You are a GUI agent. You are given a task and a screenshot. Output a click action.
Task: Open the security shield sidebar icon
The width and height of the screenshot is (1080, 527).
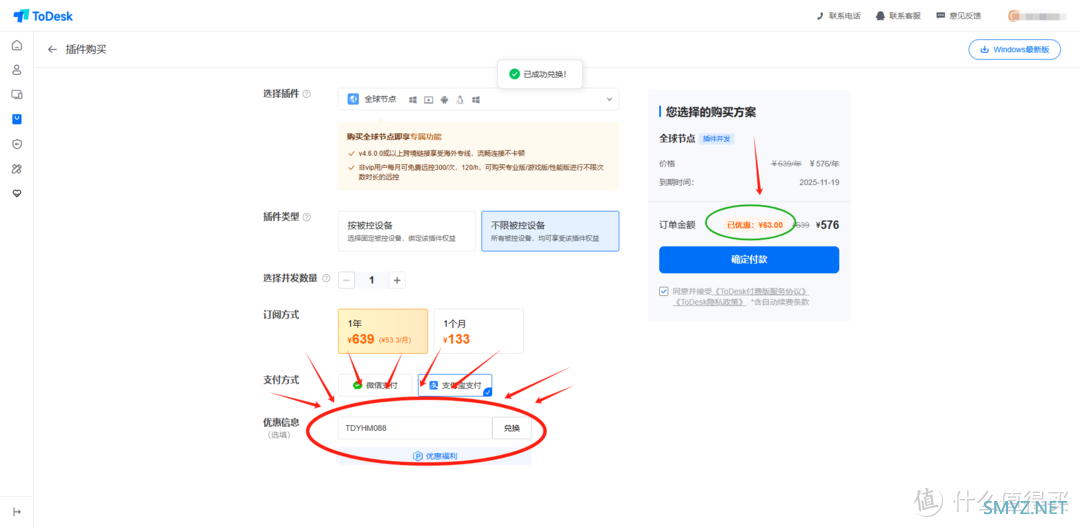[17, 144]
